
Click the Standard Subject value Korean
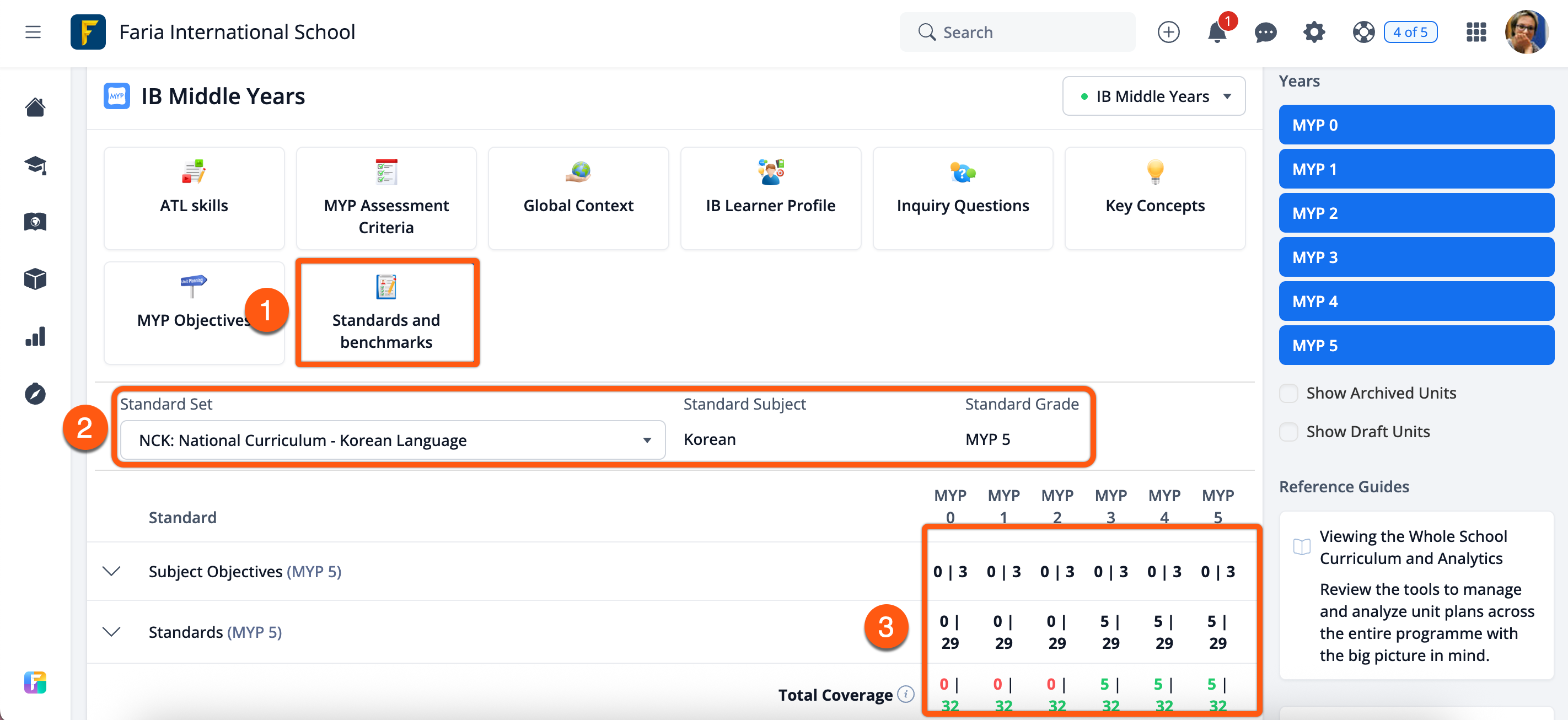point(709,439)
